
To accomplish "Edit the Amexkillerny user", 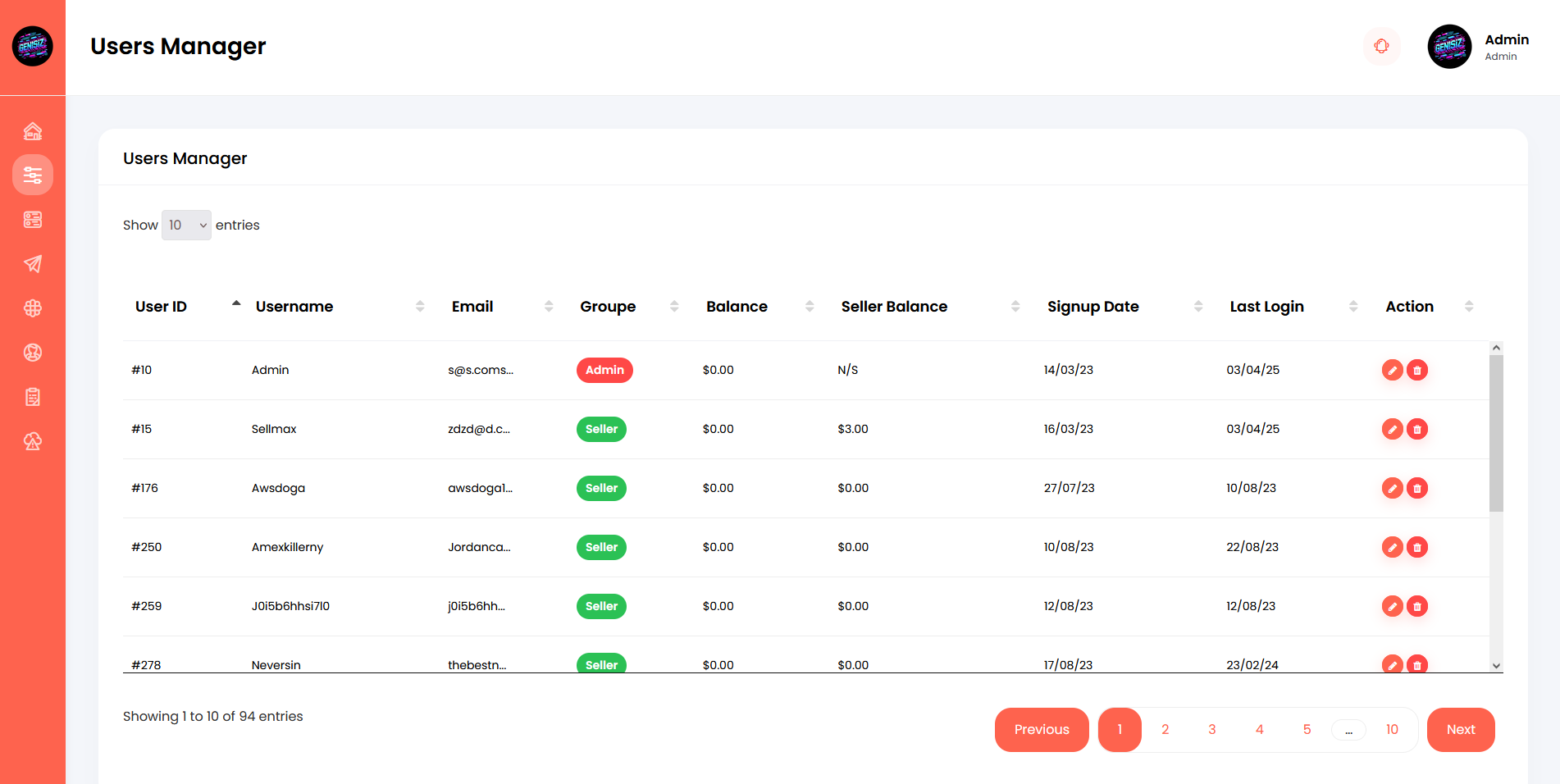I will 1393,547.
